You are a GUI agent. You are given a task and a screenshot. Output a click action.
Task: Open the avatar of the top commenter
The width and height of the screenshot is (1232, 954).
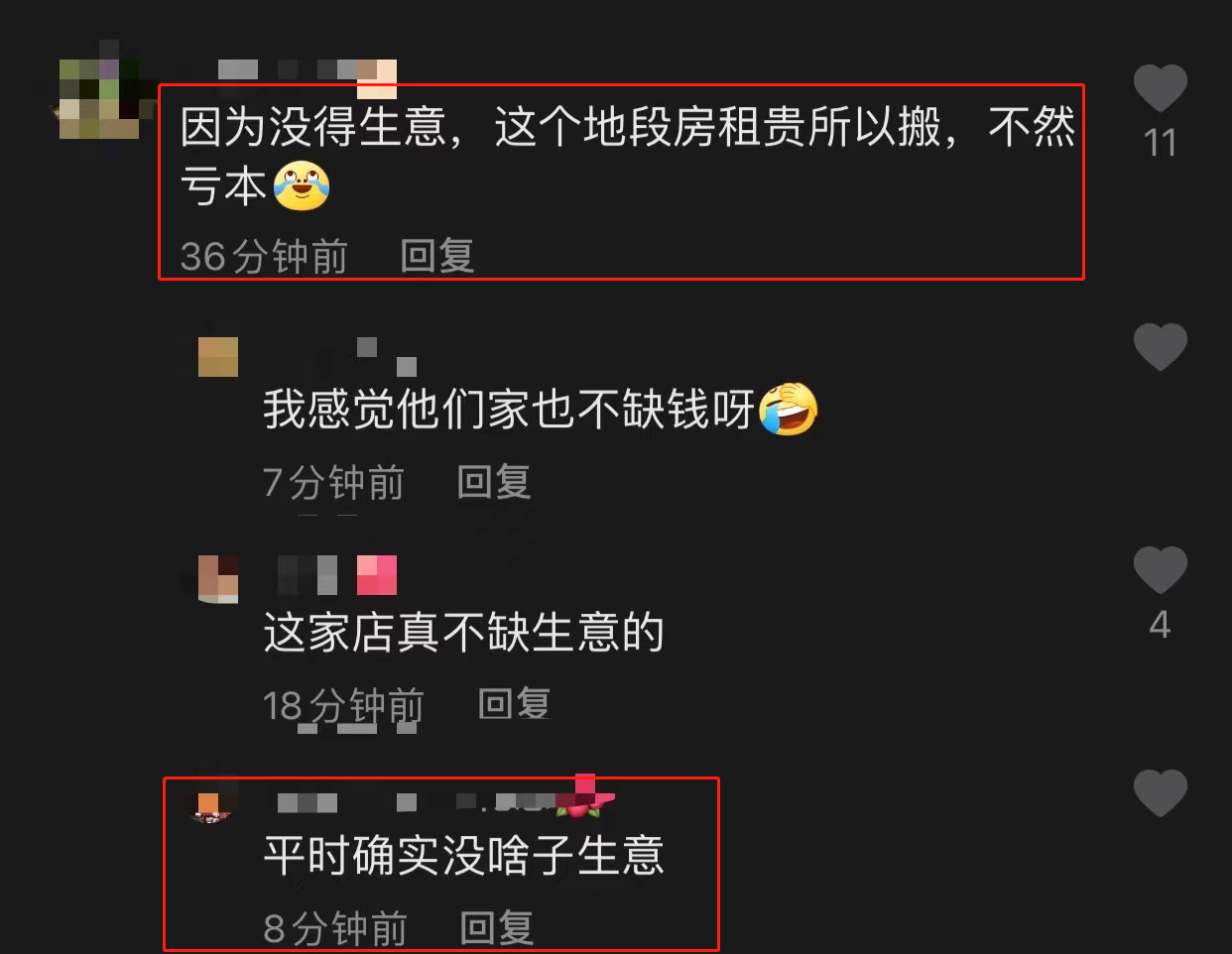(x=99, y=99)
